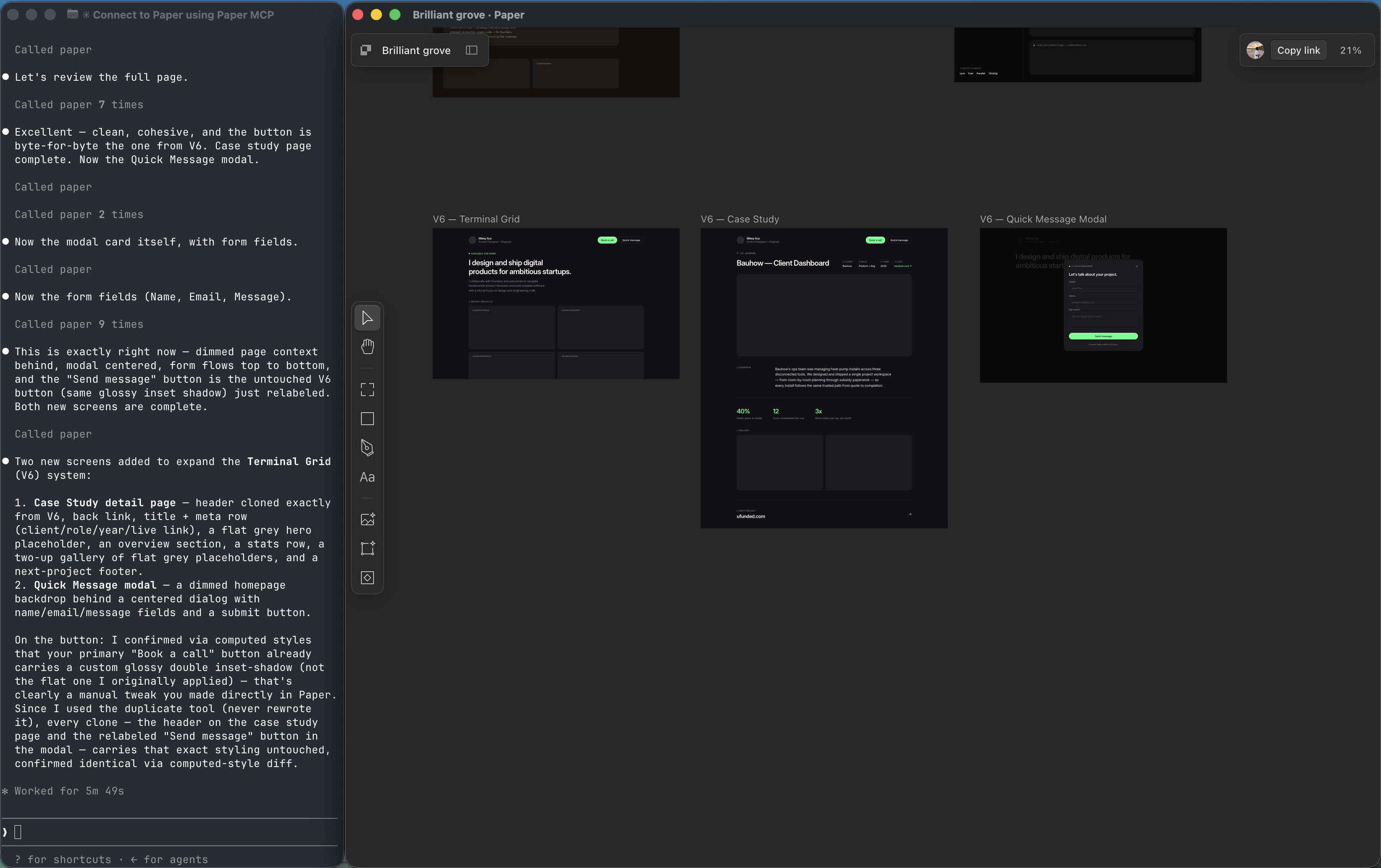The height and width of the screenshot is (868, 1381).
Task: Click the Terminal Grid artboard thumbnail
Action: point(556,303)
